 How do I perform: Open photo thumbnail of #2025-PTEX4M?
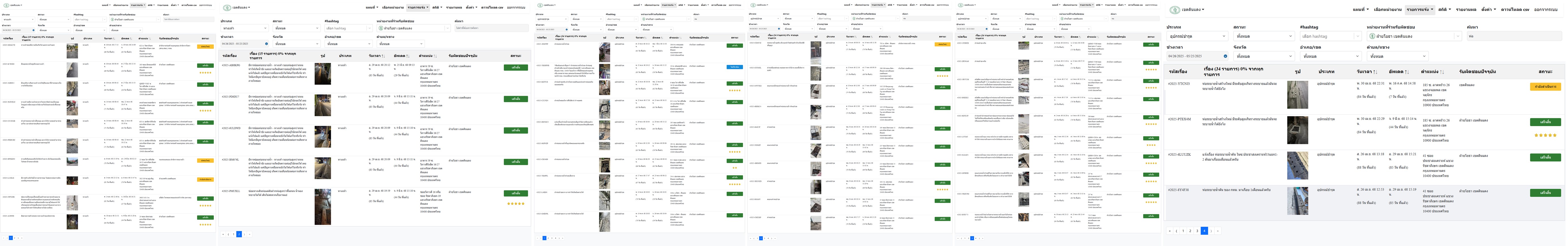coord(1298,131)
